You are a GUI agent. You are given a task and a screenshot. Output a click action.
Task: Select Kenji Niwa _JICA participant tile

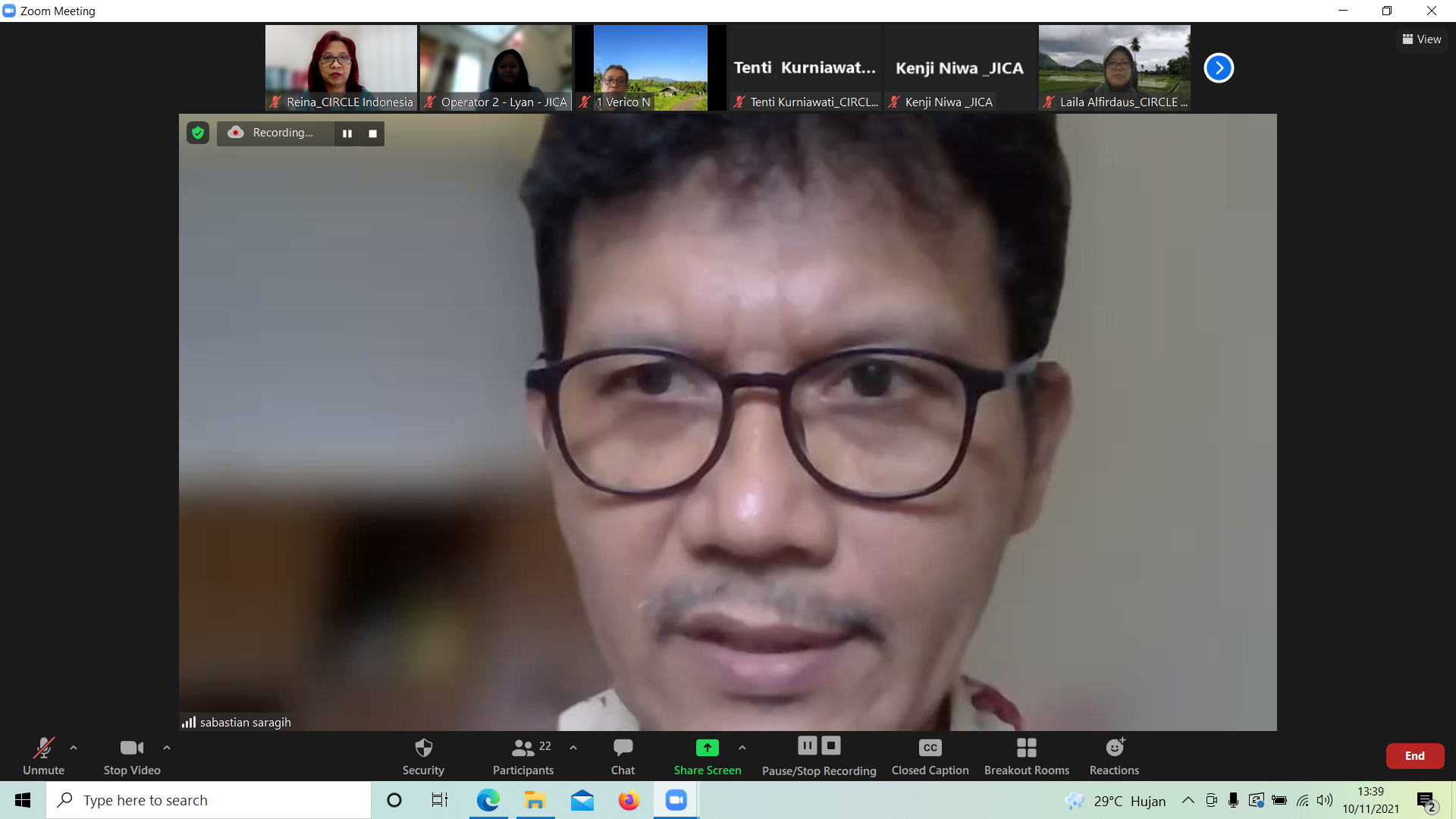click(960, 68)
